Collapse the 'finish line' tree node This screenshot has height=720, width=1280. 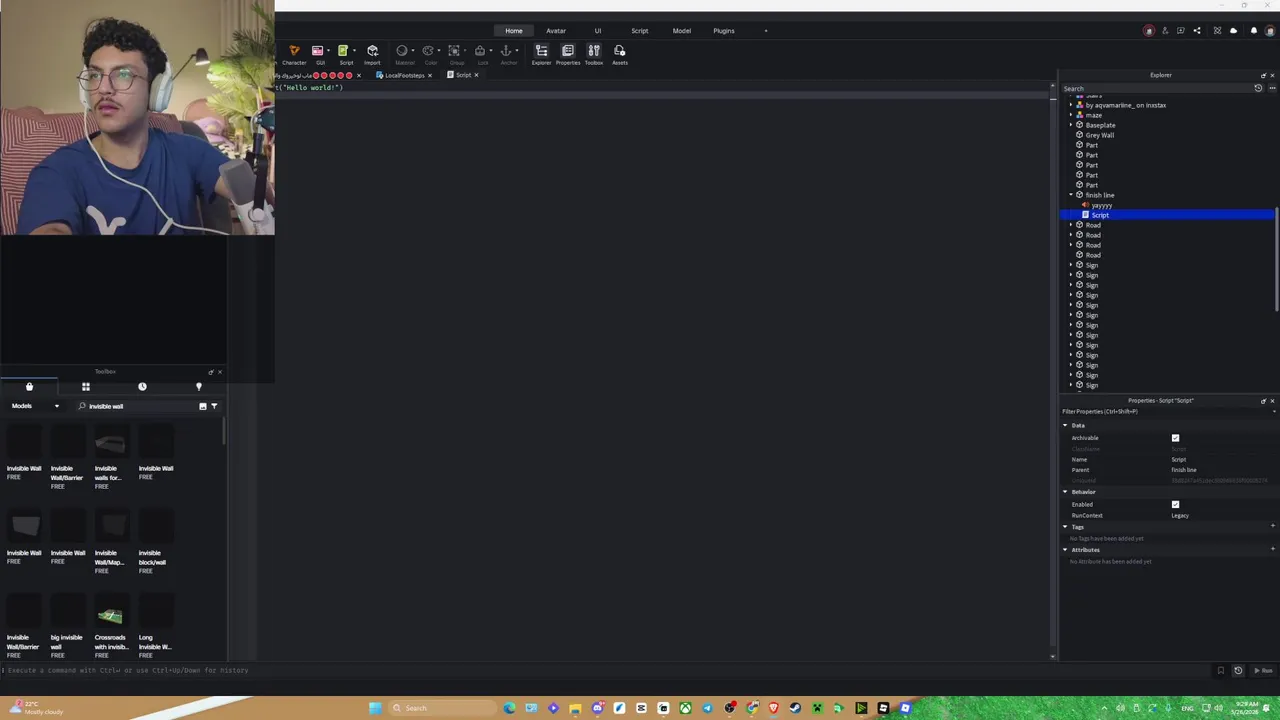[1071, 195]
